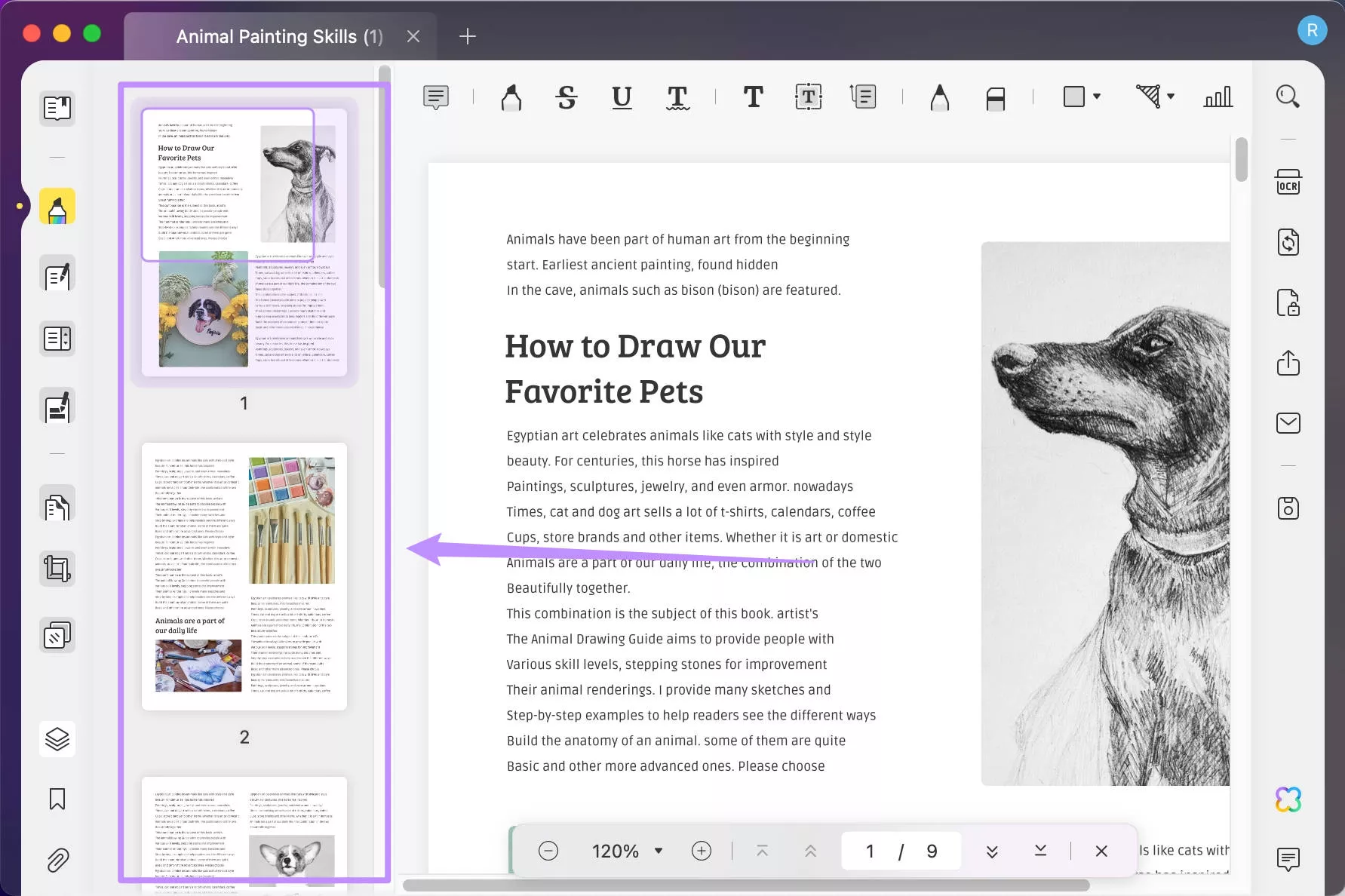Open the Watermark tools sidebar icon
1345x896 pixels.
pos(57,635)
